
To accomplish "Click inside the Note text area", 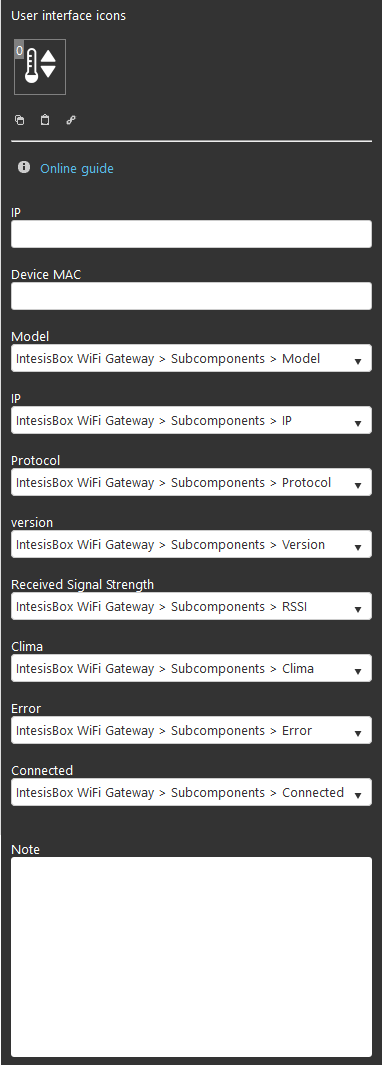I will click(192, 956).
